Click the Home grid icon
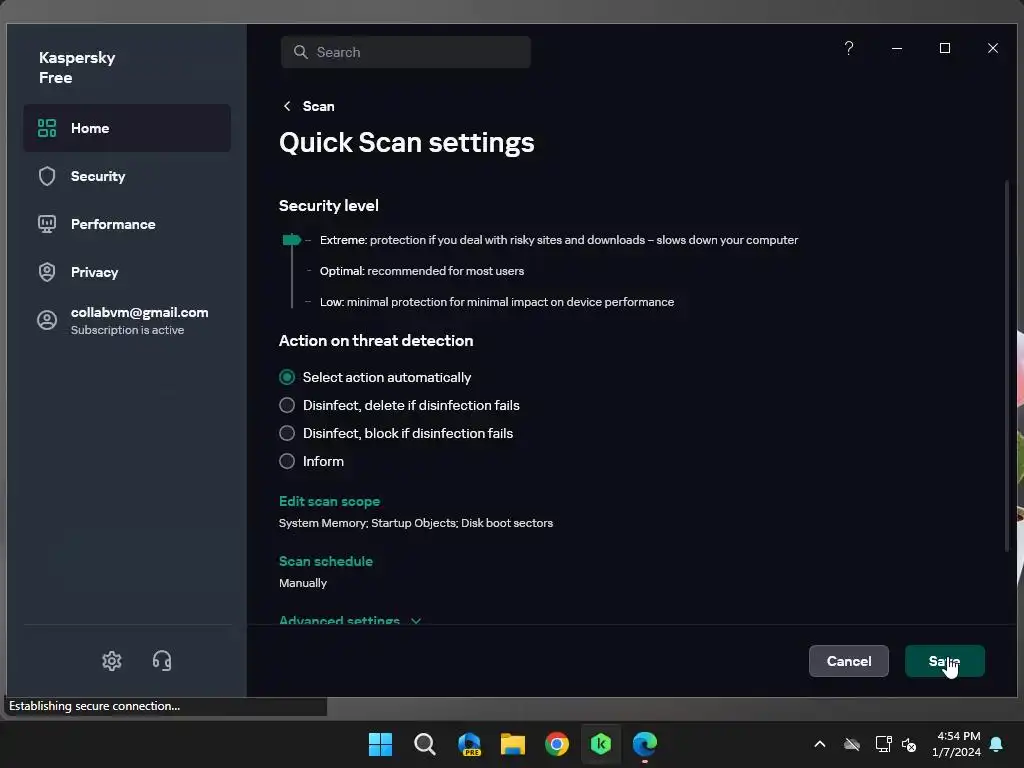1024x768 pixels. (x=47, y=128)
